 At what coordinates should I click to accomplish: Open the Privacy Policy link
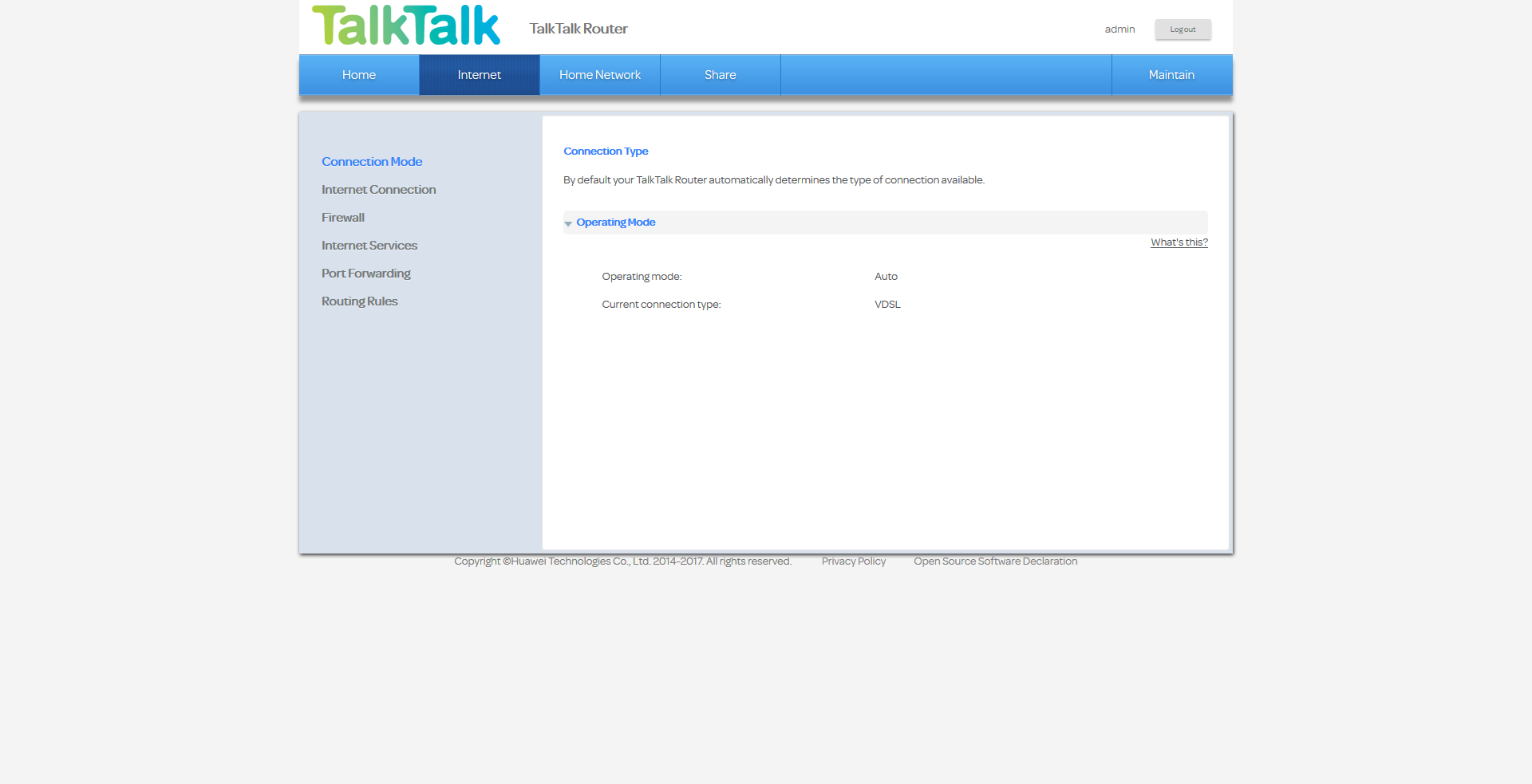(x=853, y=561)
